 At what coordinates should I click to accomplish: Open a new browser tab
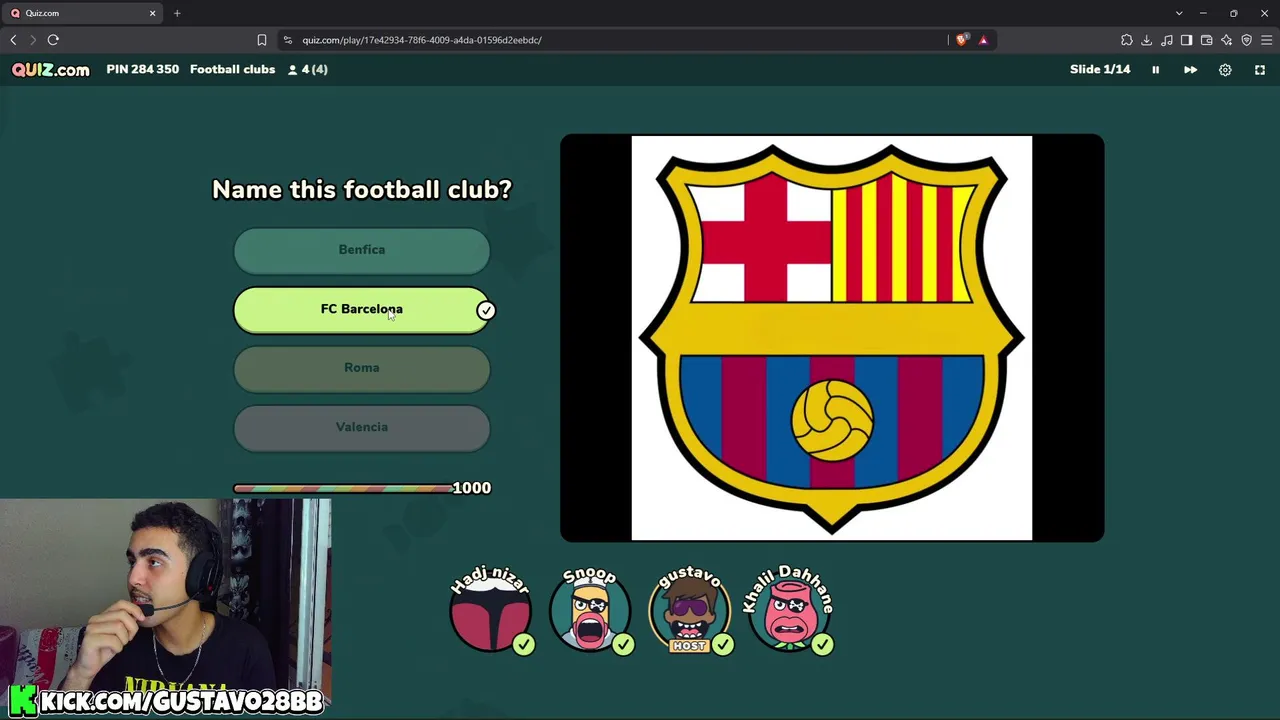[x=177, y=13]
